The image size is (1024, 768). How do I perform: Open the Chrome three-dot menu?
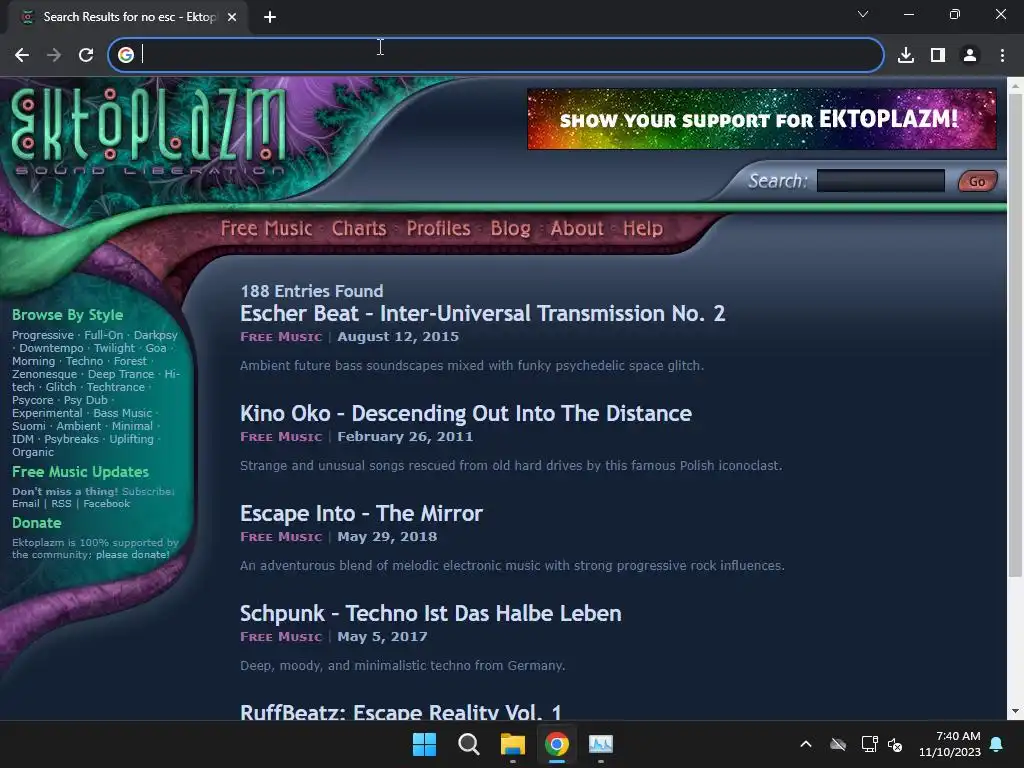pyautogui.click(x=1002, y=55)
